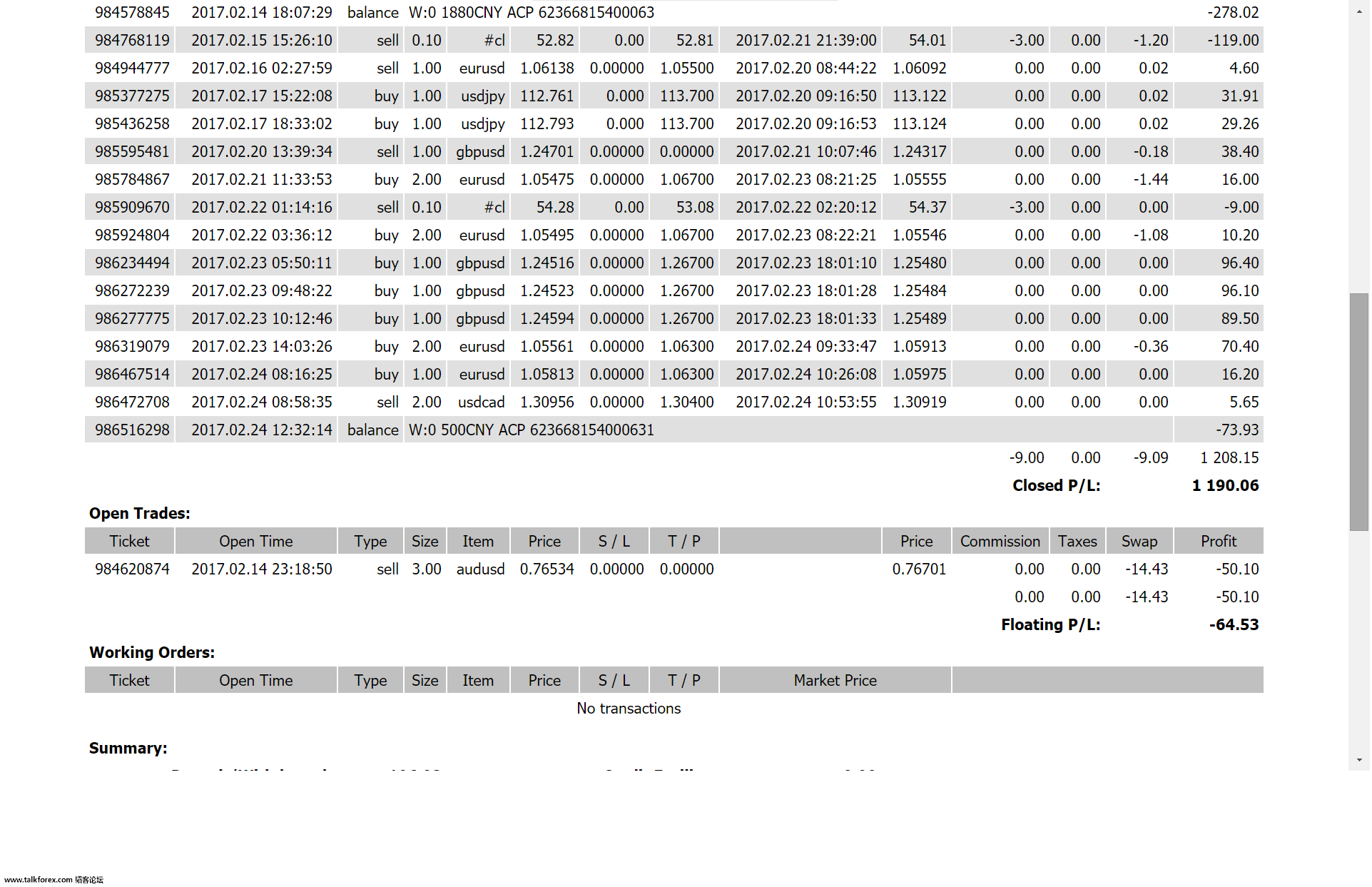The width and height of the screenshot is (1372, 887).
Task: Click balance ticket 986516298
Action: pos(132,430)
